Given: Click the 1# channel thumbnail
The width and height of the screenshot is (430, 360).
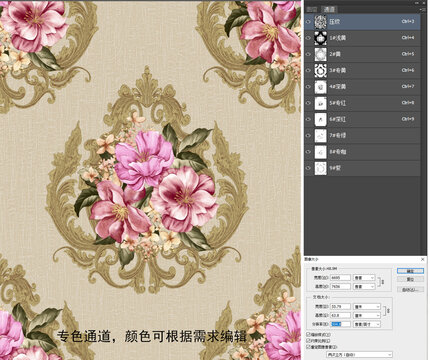Looking at the screenshot, I should click(x=320, y=38).
